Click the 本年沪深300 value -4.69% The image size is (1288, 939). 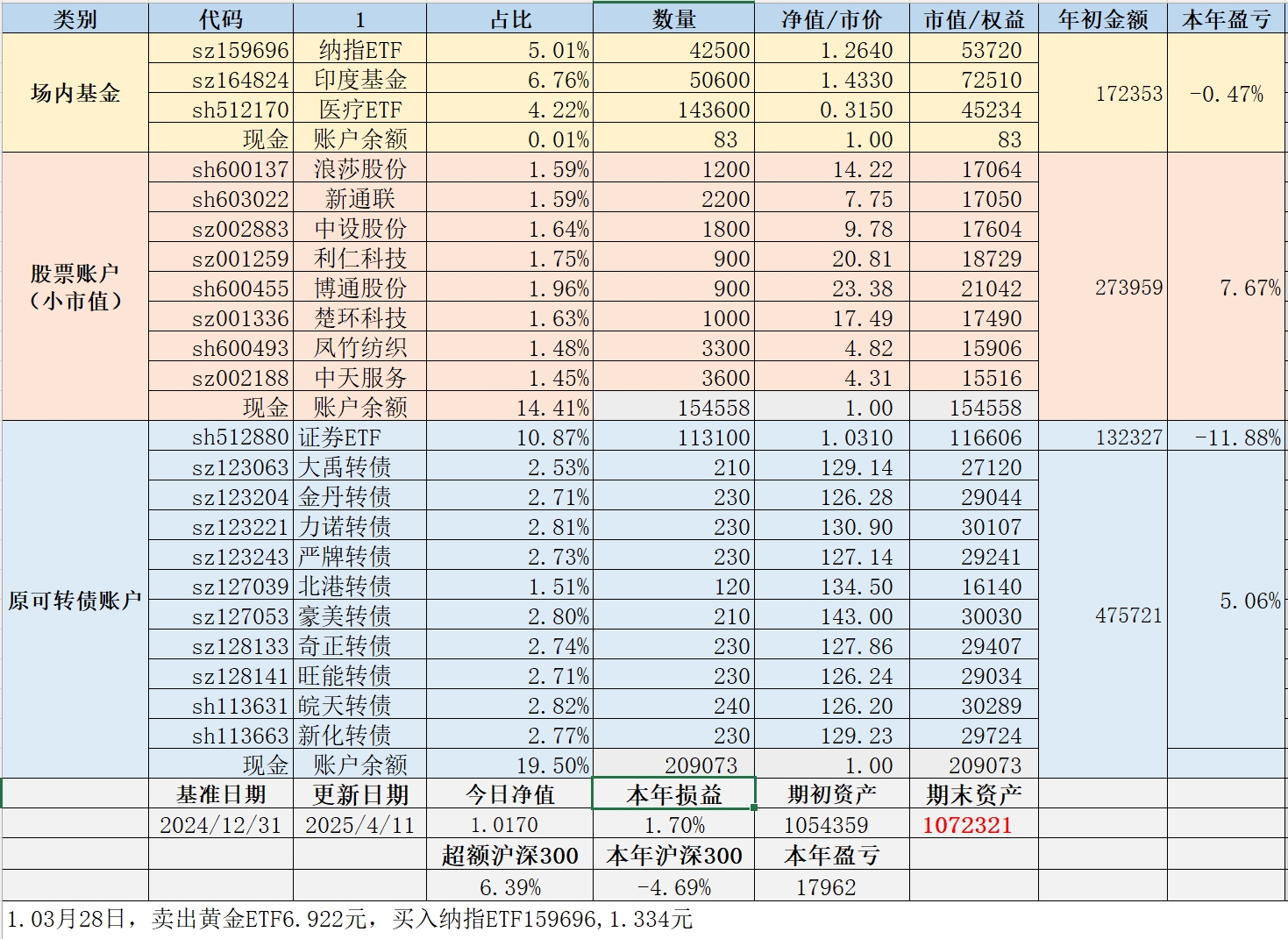pos(673,886)
